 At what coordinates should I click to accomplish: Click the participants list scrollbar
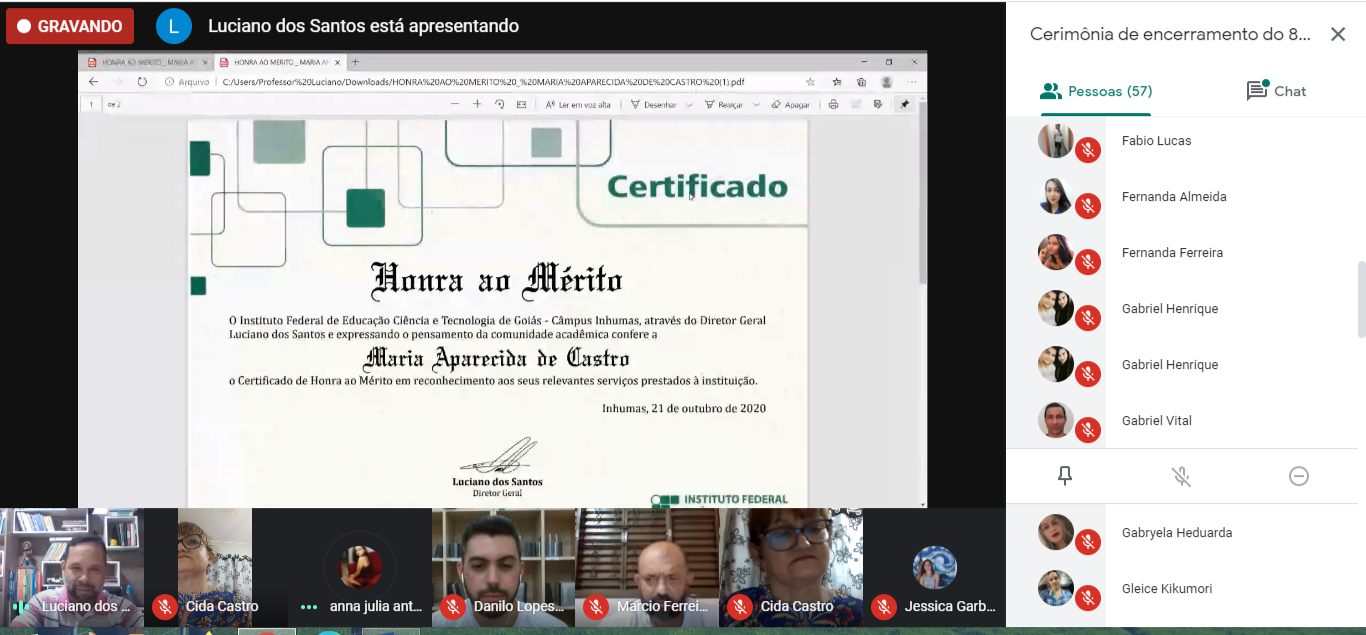point(1361,300)
